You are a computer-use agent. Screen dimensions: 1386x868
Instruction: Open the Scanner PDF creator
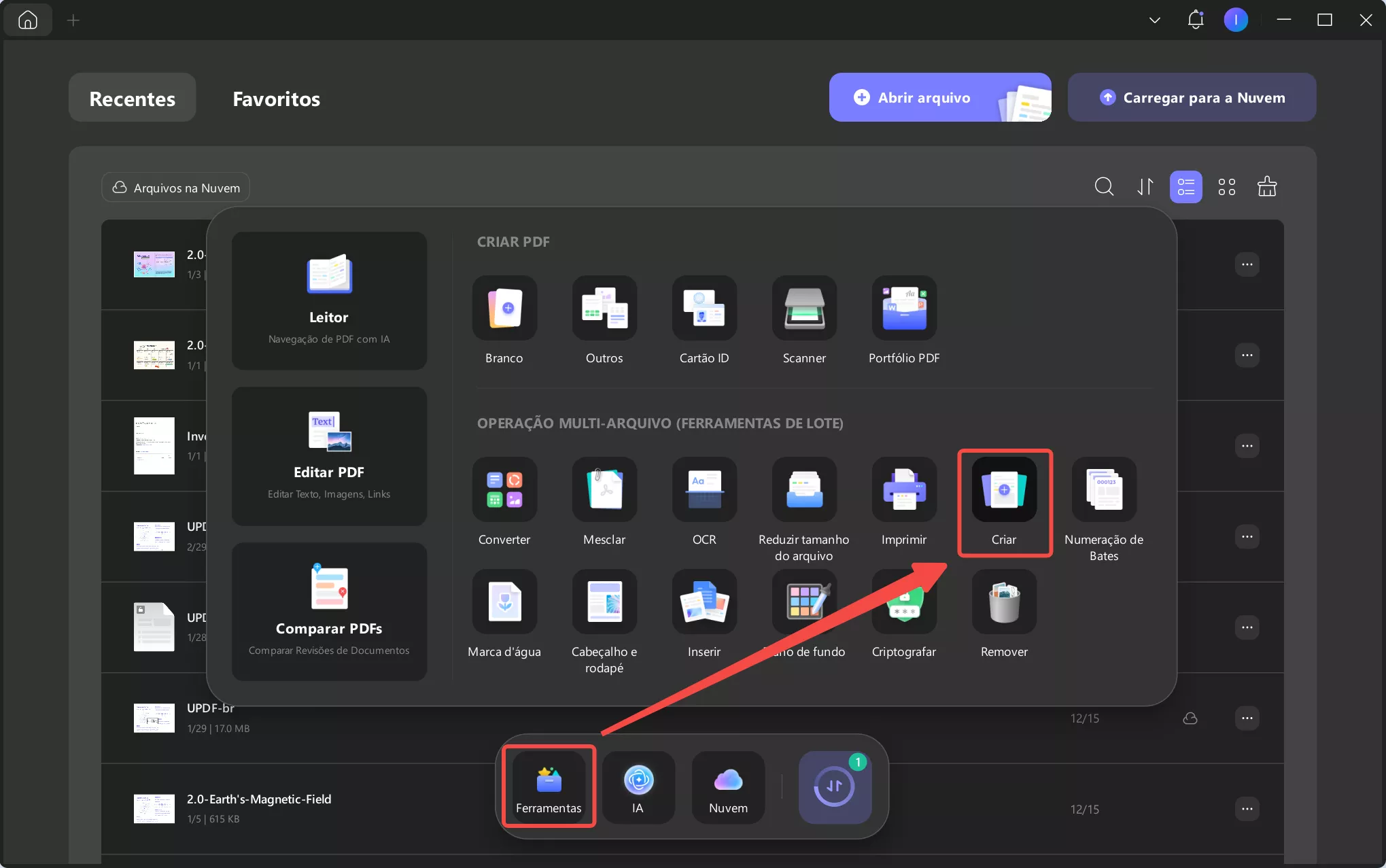803,309
